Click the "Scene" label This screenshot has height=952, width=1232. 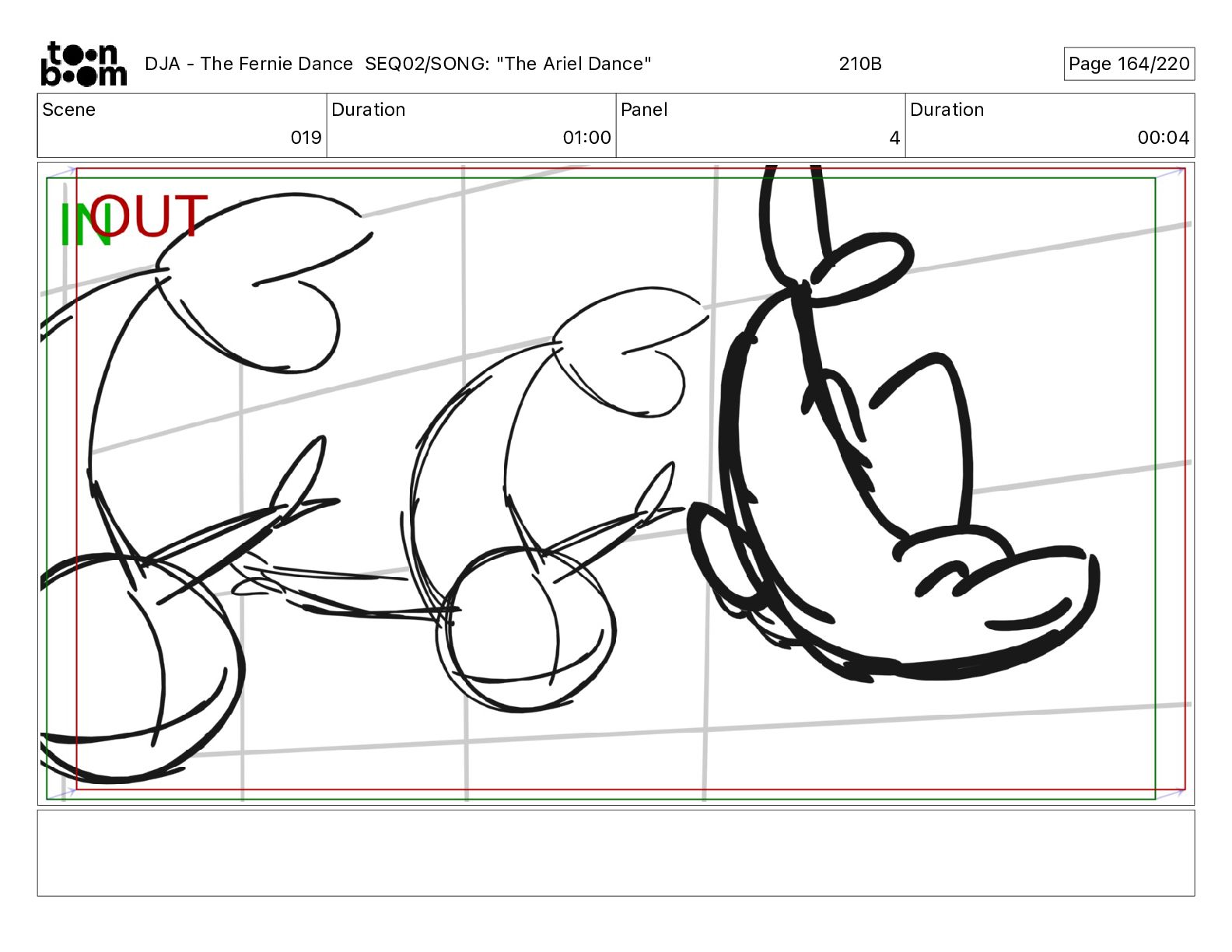(x=69, y=110)
